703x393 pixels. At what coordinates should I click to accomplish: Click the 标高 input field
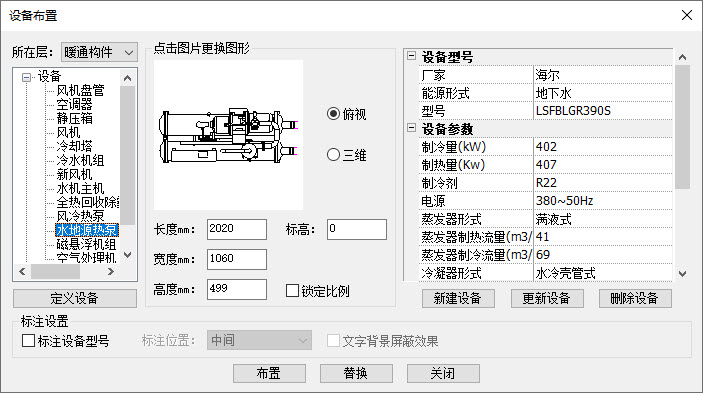356,229
